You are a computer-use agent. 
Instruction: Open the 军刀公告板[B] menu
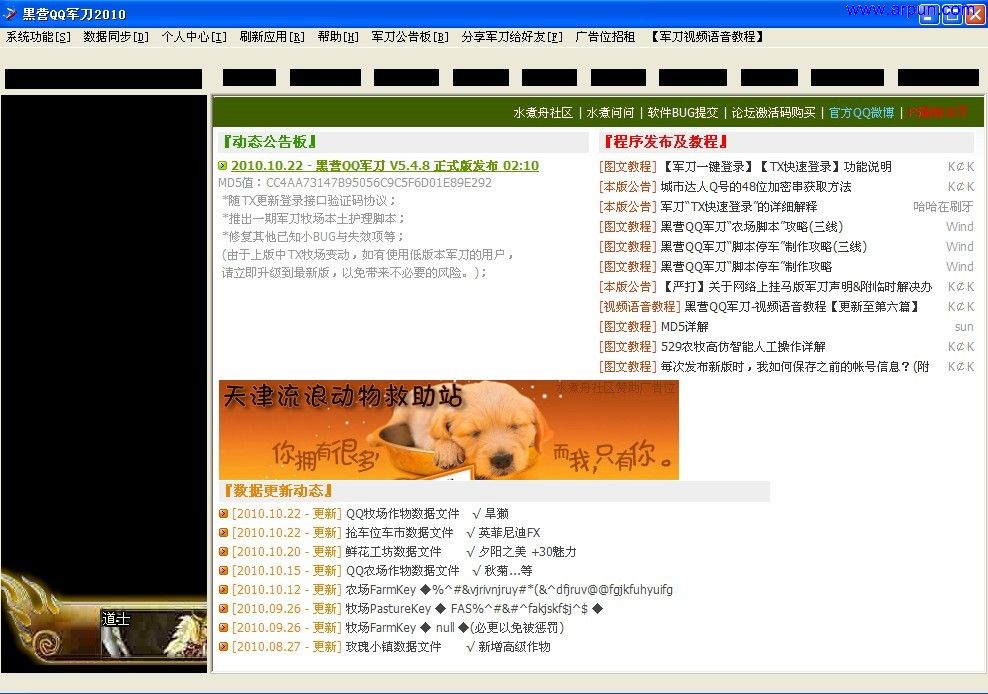[x=410, y=37]
